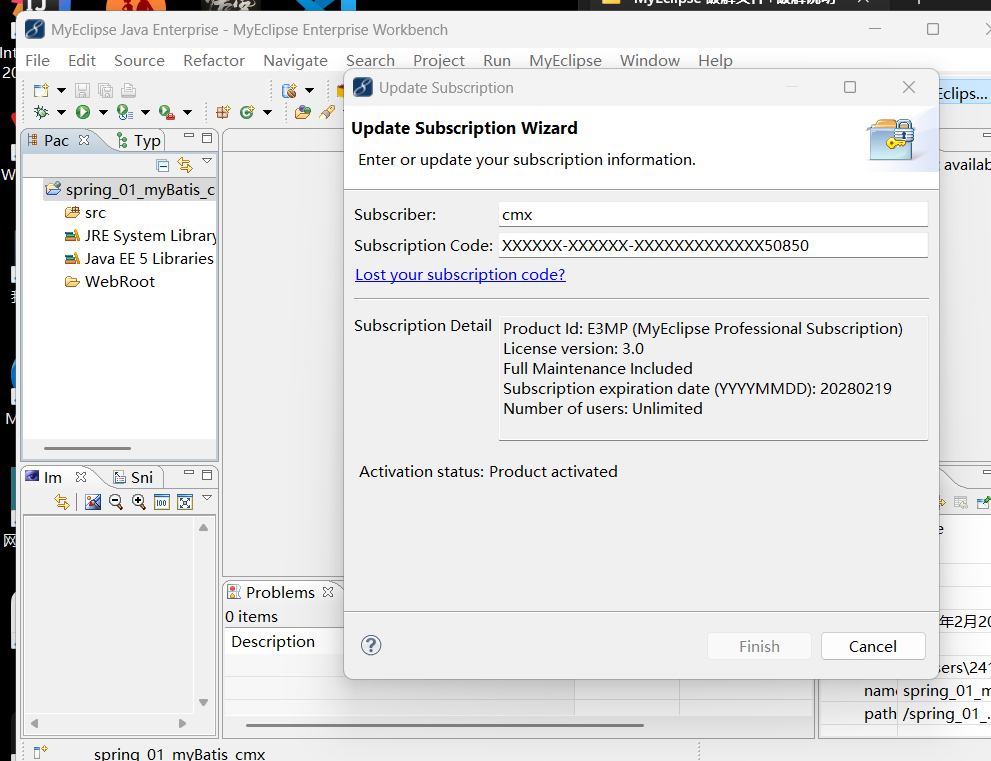Click the New Java Package icon
This screenshot has height=761, width=991.
coord(223,113)
